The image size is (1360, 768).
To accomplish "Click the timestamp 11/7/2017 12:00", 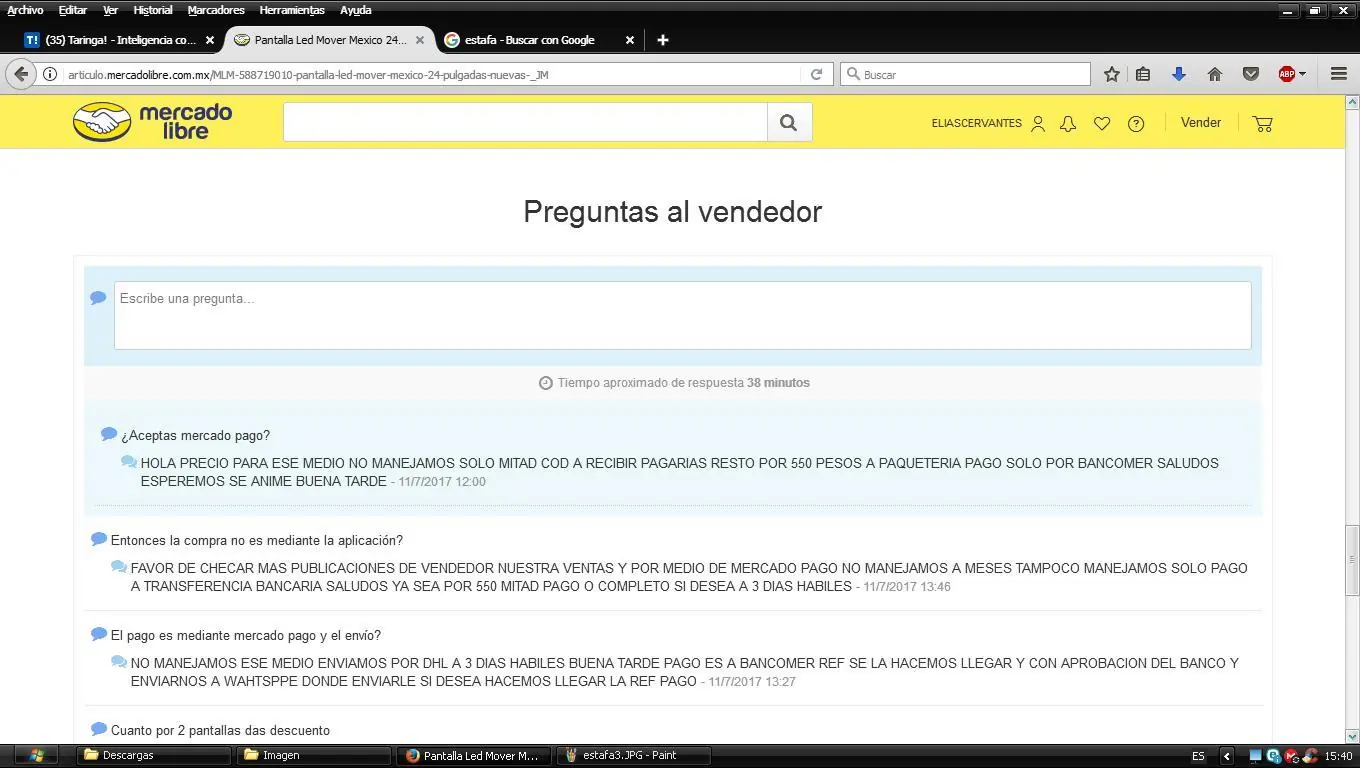I will [442, 482].
